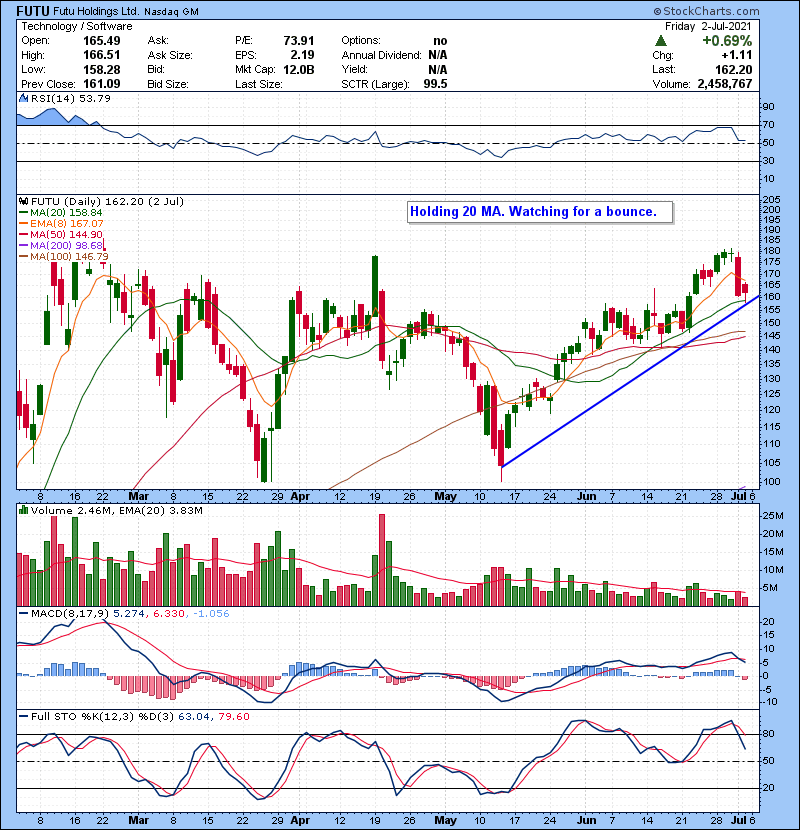The height and width of the screenshot is (830, 800).
Task: Click the +0.69% percent change value
Action: pos(727,41)
